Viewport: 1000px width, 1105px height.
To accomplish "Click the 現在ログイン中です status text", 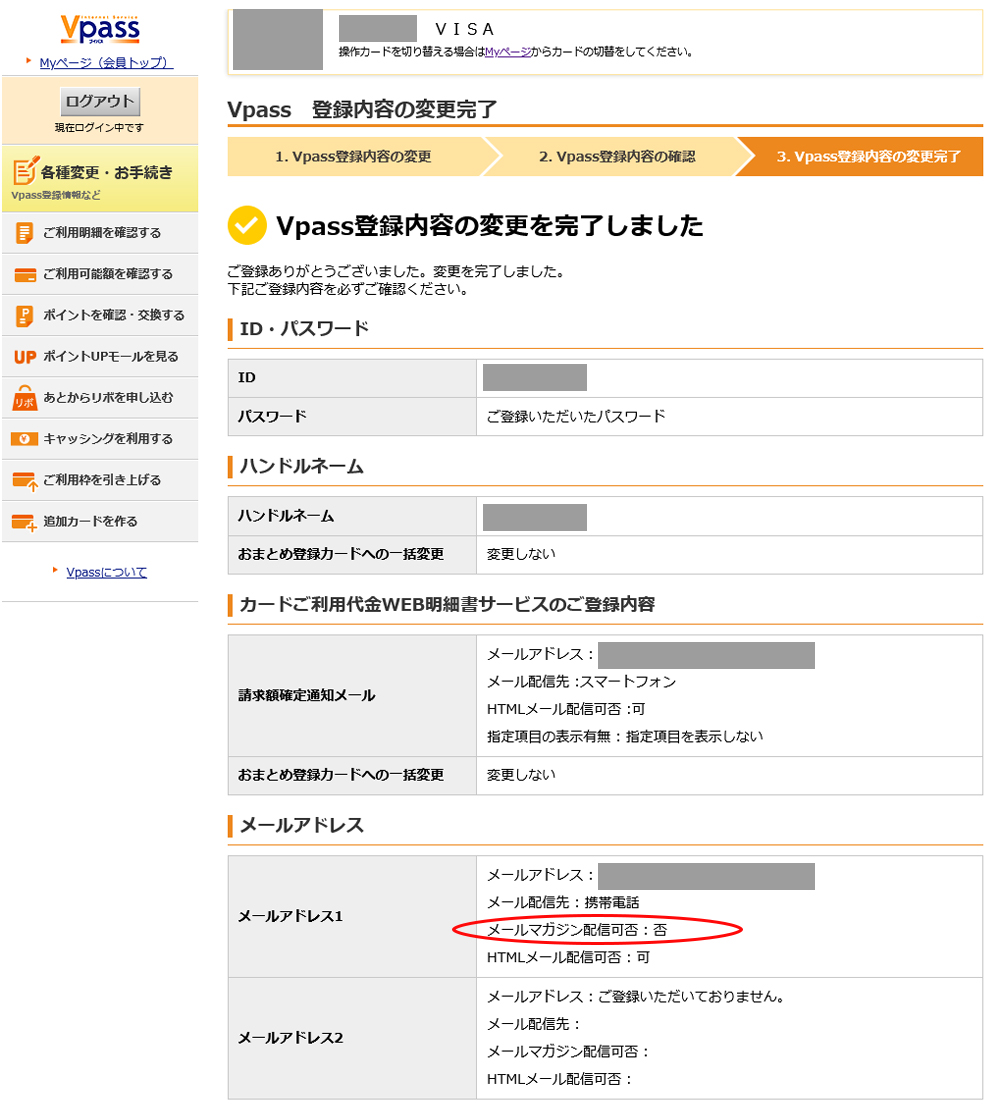I will click(x=99, y=128).
